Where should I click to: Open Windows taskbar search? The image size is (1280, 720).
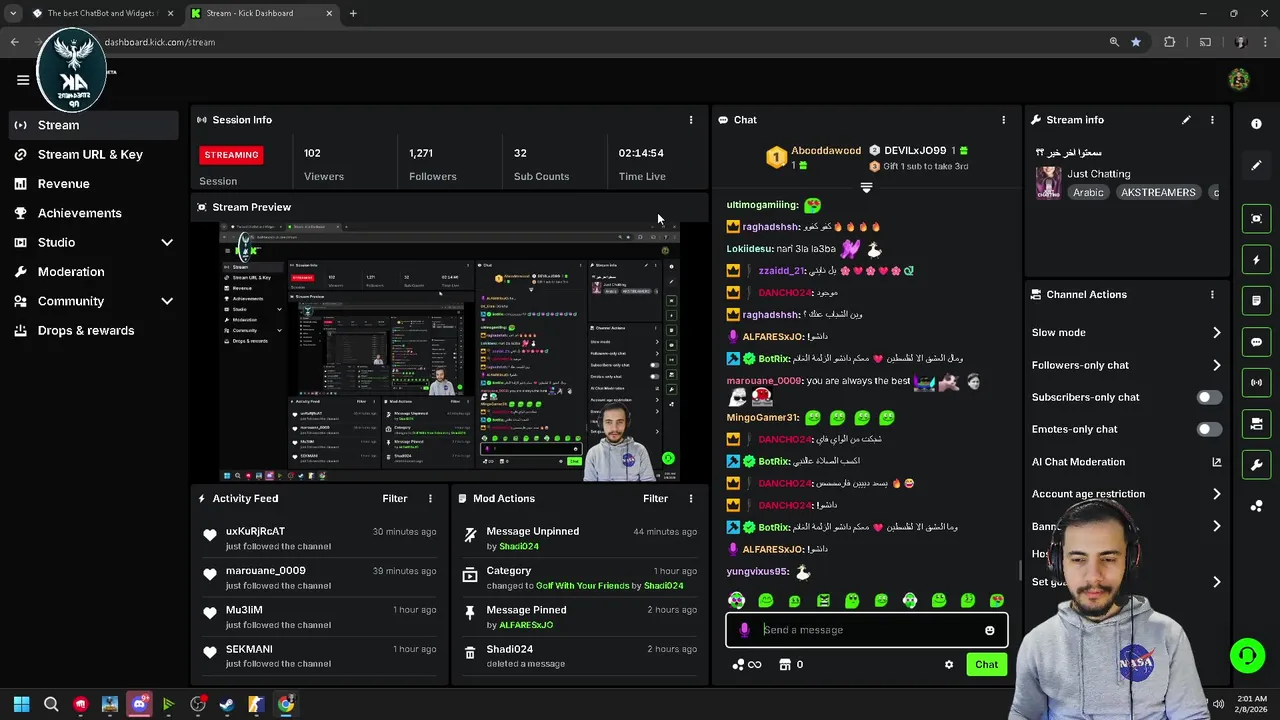click(51, 704)
